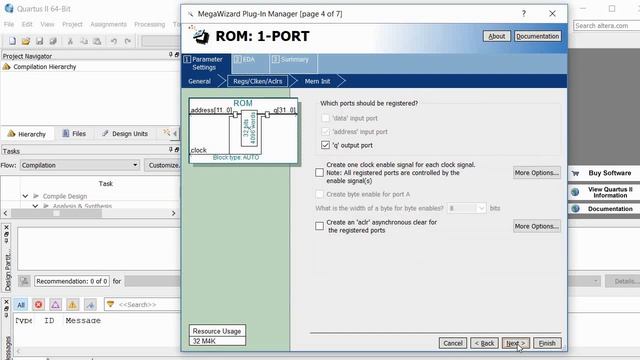Switch to the Parameter Settings tab

point(207,63)
